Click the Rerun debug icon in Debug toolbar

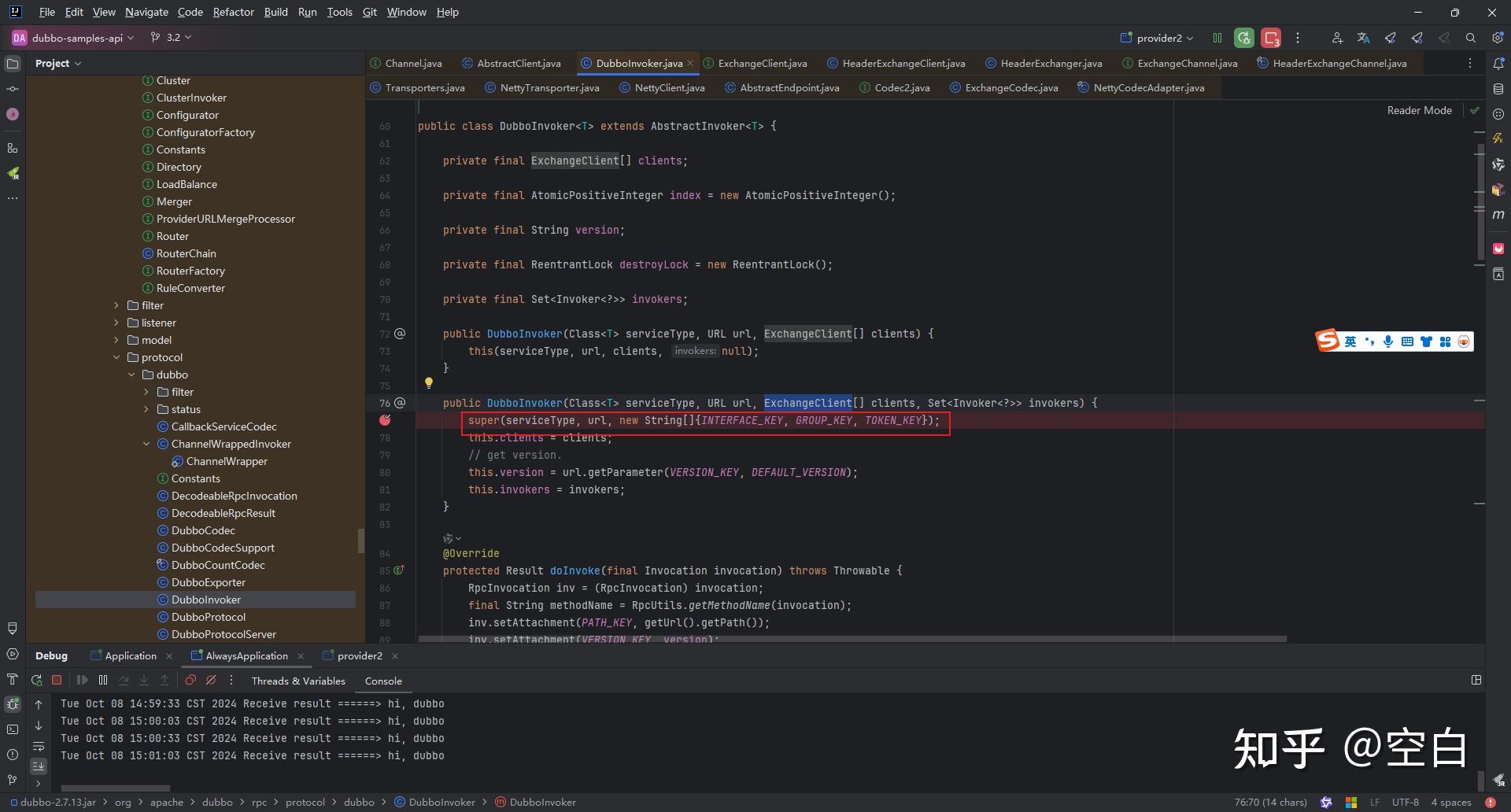coord(36,681)
